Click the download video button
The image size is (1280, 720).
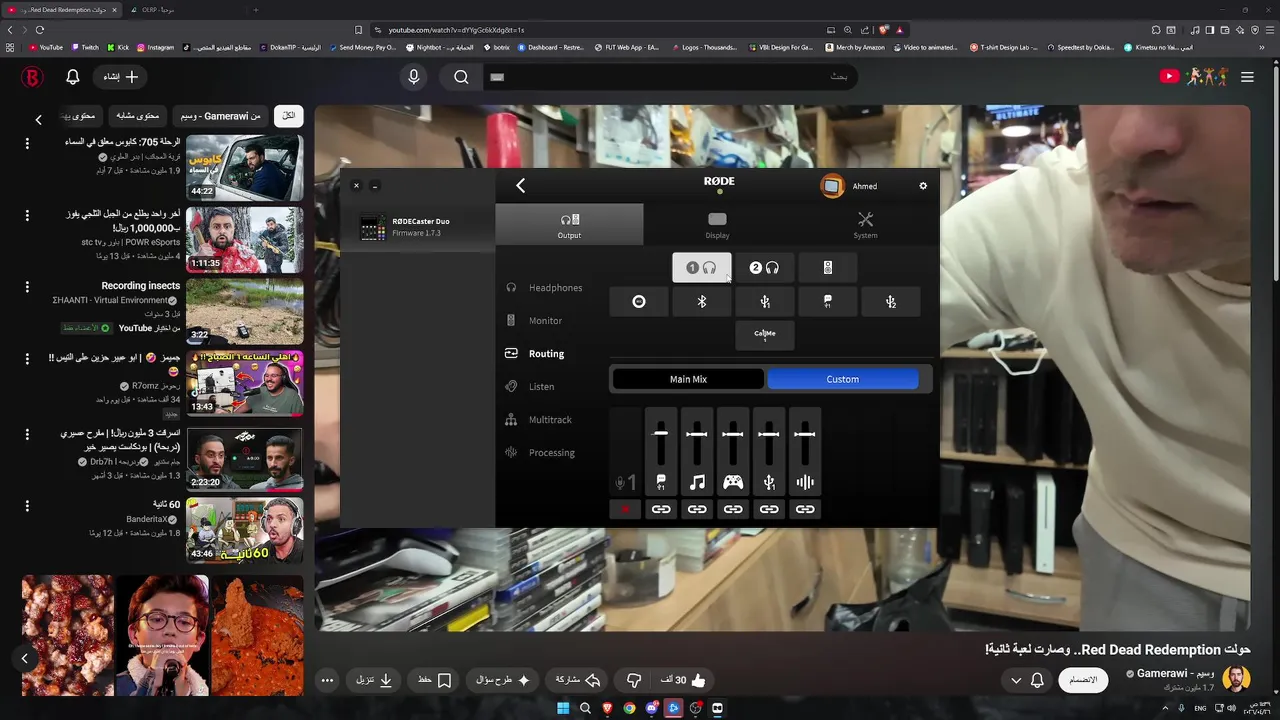pyautogui.click(x=374, y=680)
